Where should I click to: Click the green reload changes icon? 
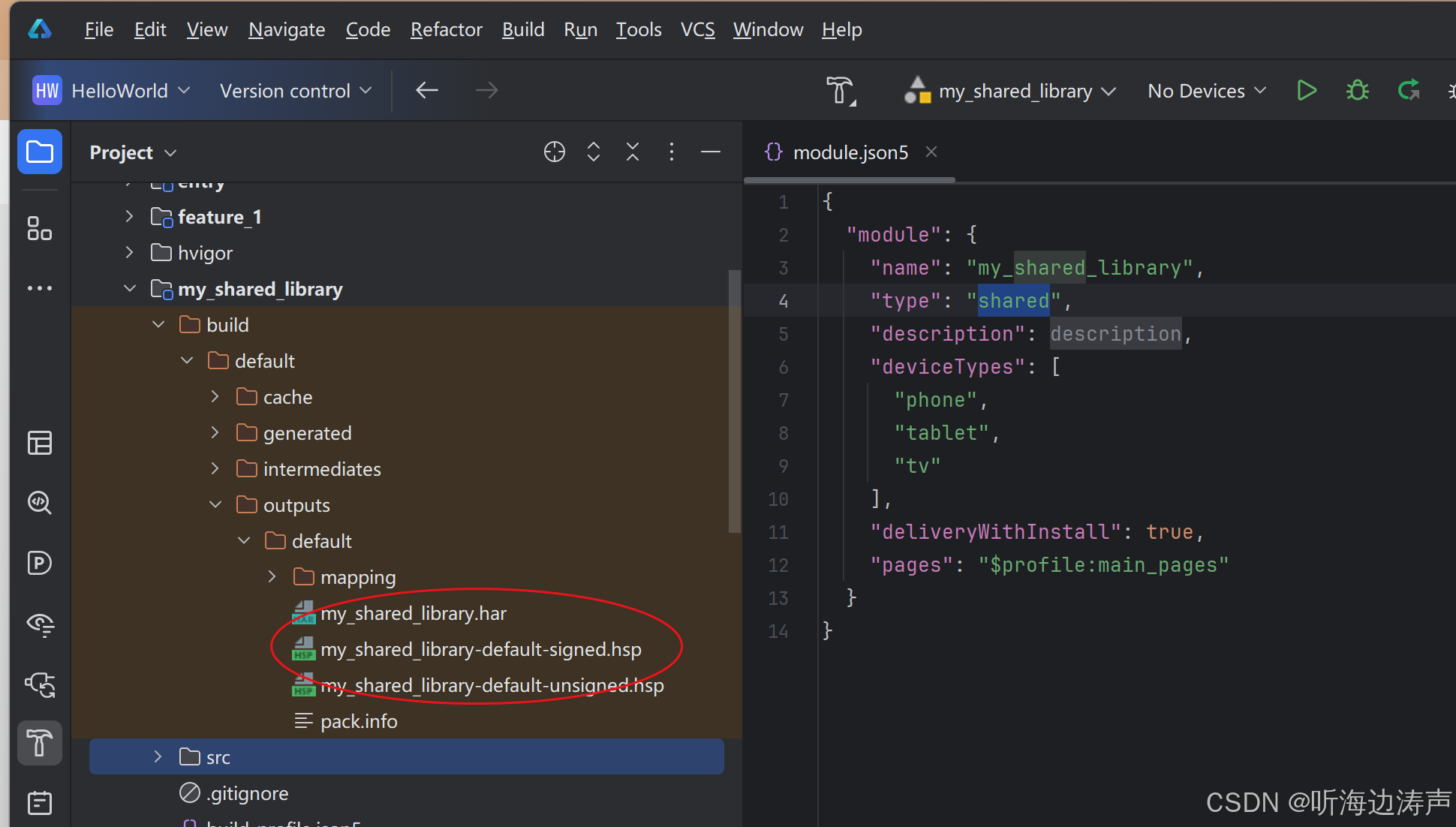click(1409, 91)
